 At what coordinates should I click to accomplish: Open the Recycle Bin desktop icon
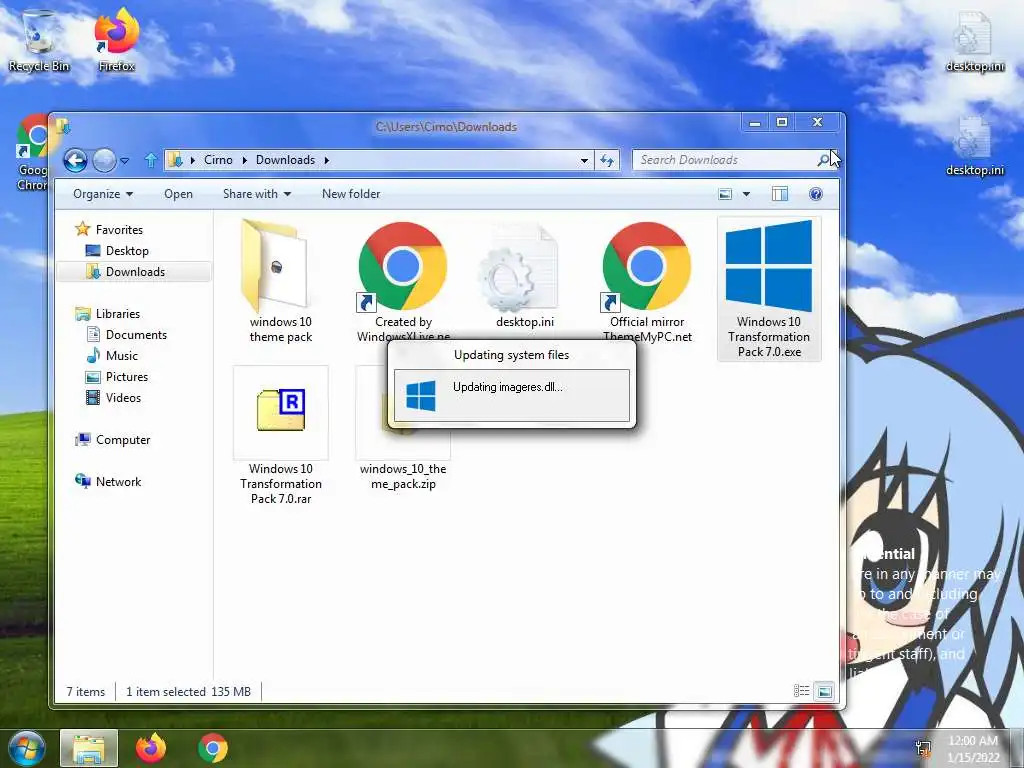(x=39, y=40)
